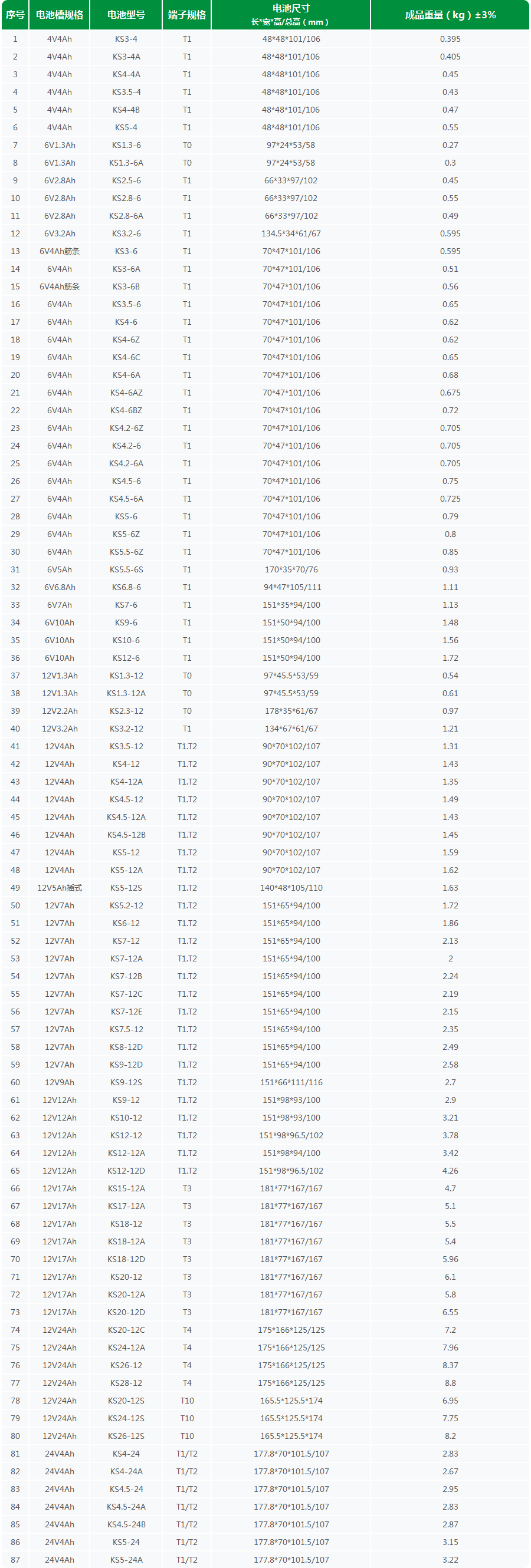Click the 电池尺寸 header cell
This screenshot has width=531, height=1568.
pyautogui.click(x=291, y=15)
